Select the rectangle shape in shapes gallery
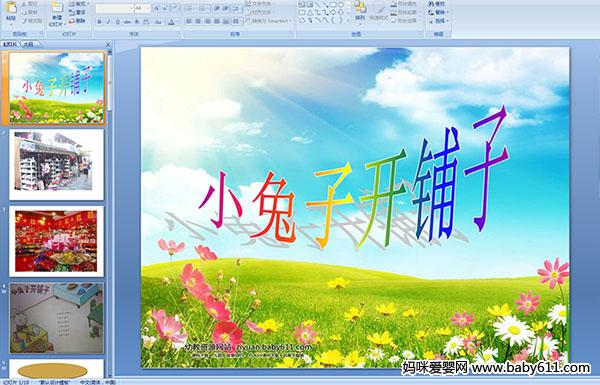Screen dimensions: 600x385 point(334,4)
